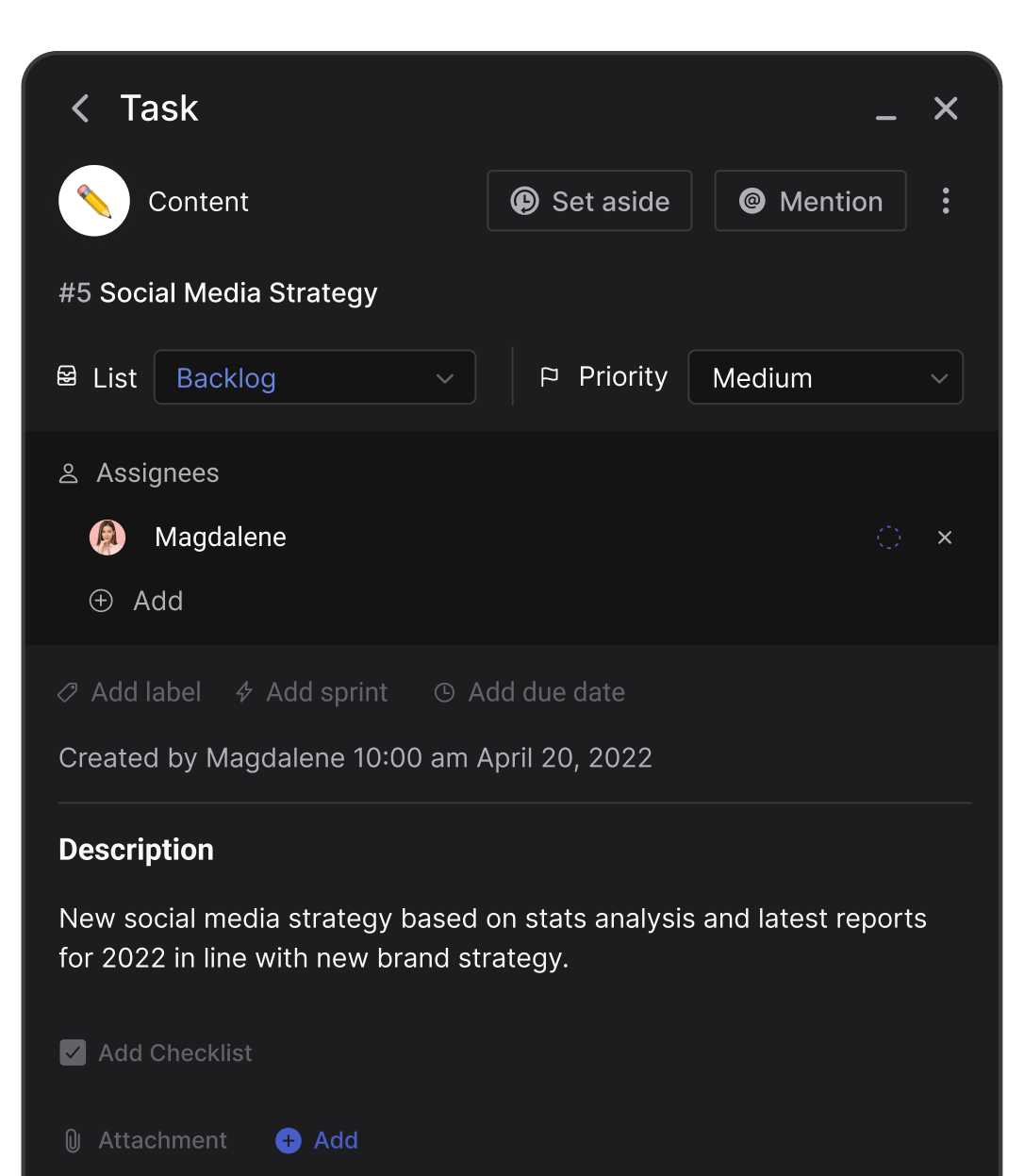Click the blue Add attachment link
Viewport: 1024px width, 1176px height.
tap(318, 1140)
